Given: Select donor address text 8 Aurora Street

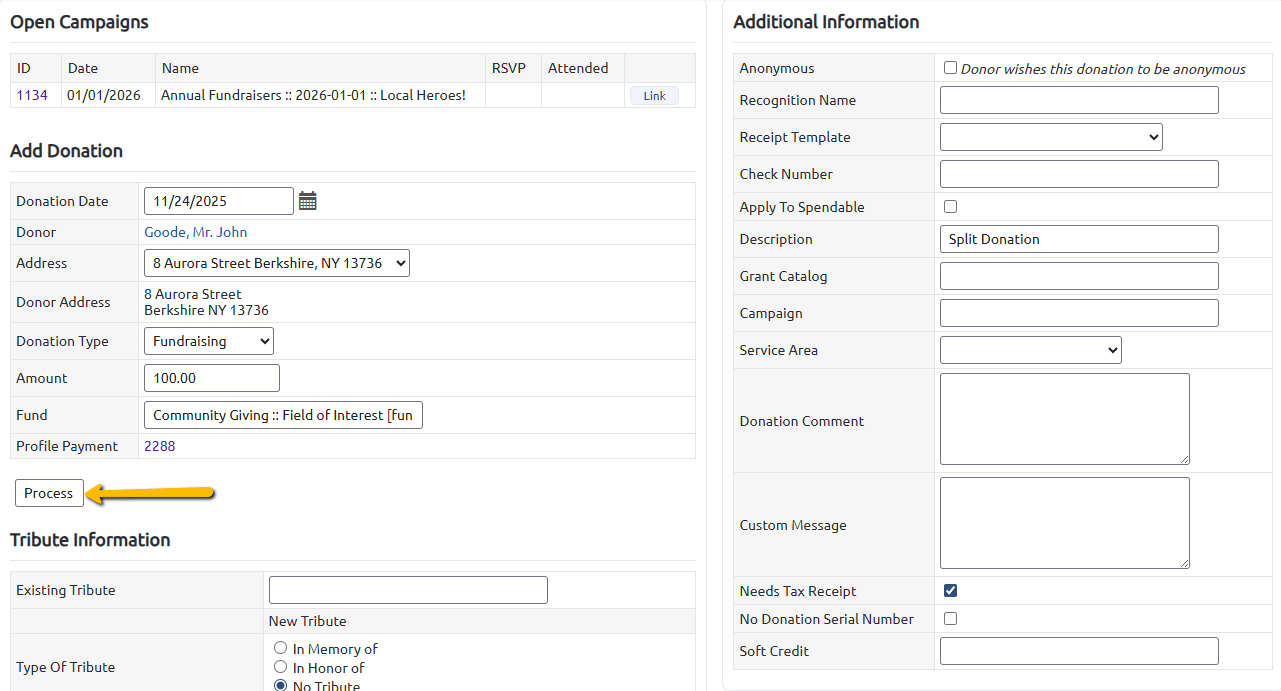Looking at the screenshot, I should 193,294.
